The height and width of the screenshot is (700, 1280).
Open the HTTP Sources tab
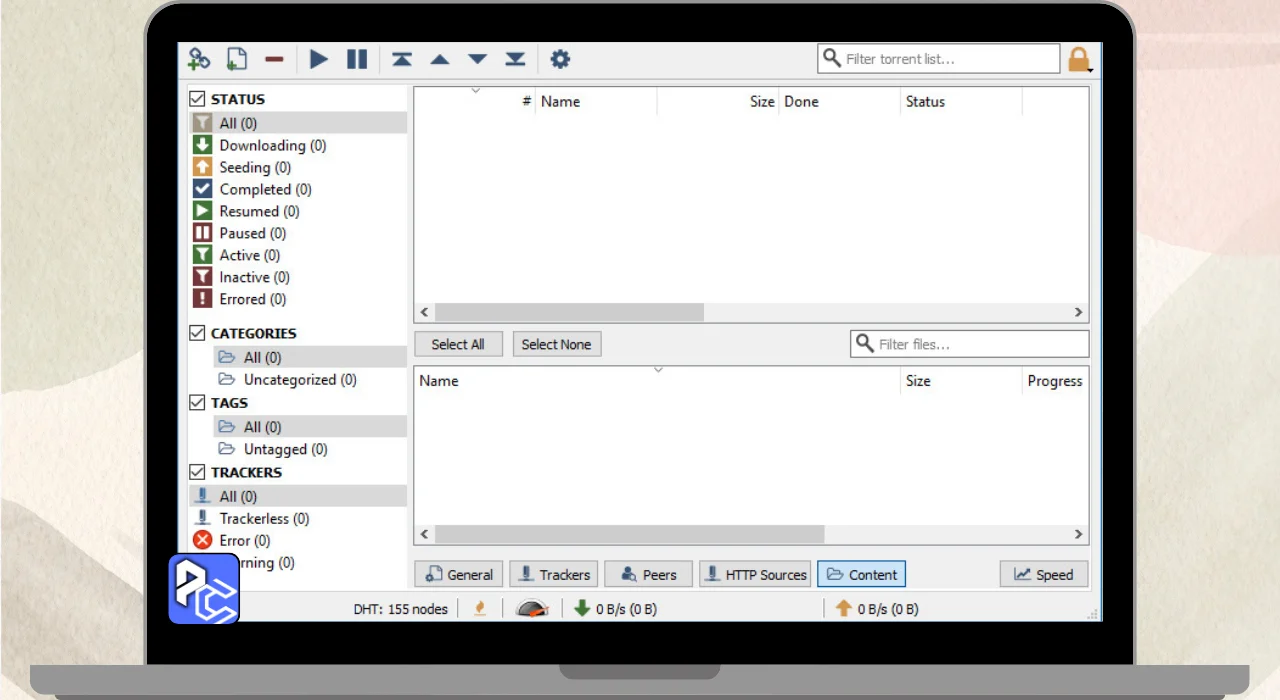click(755, 574)
